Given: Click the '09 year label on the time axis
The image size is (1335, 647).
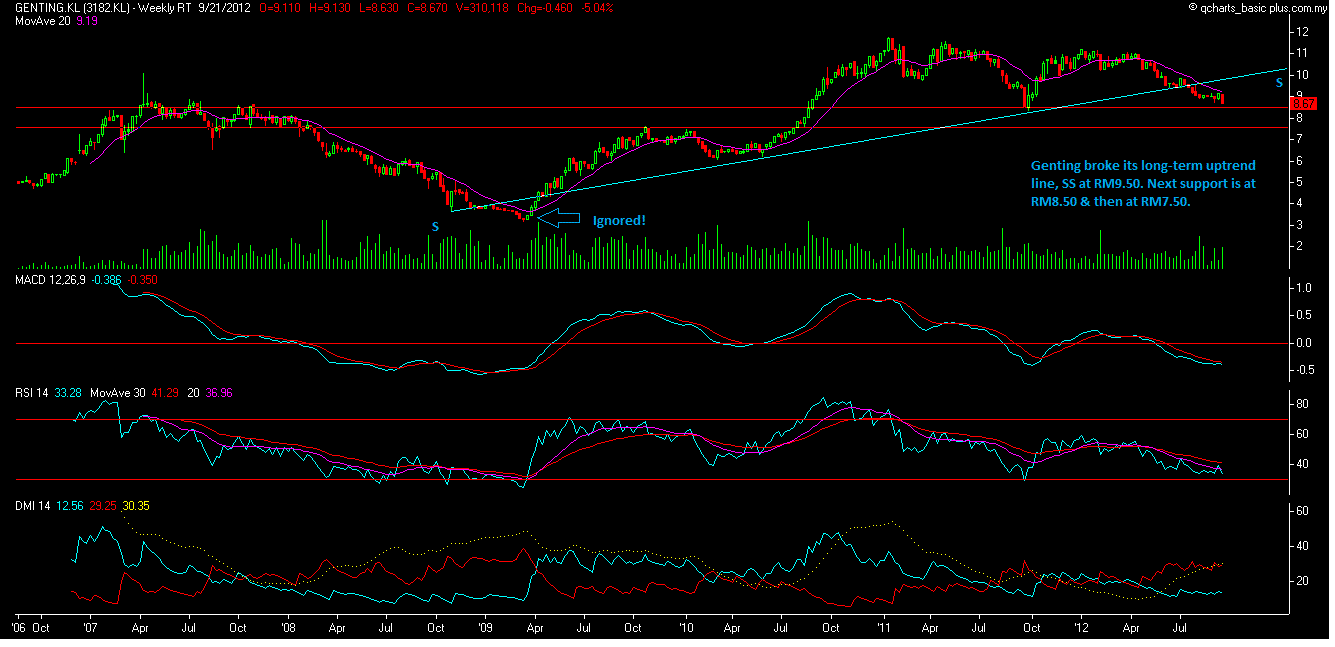Looking at the screenshot, I should pyautogui.click(x=487, y=628).
